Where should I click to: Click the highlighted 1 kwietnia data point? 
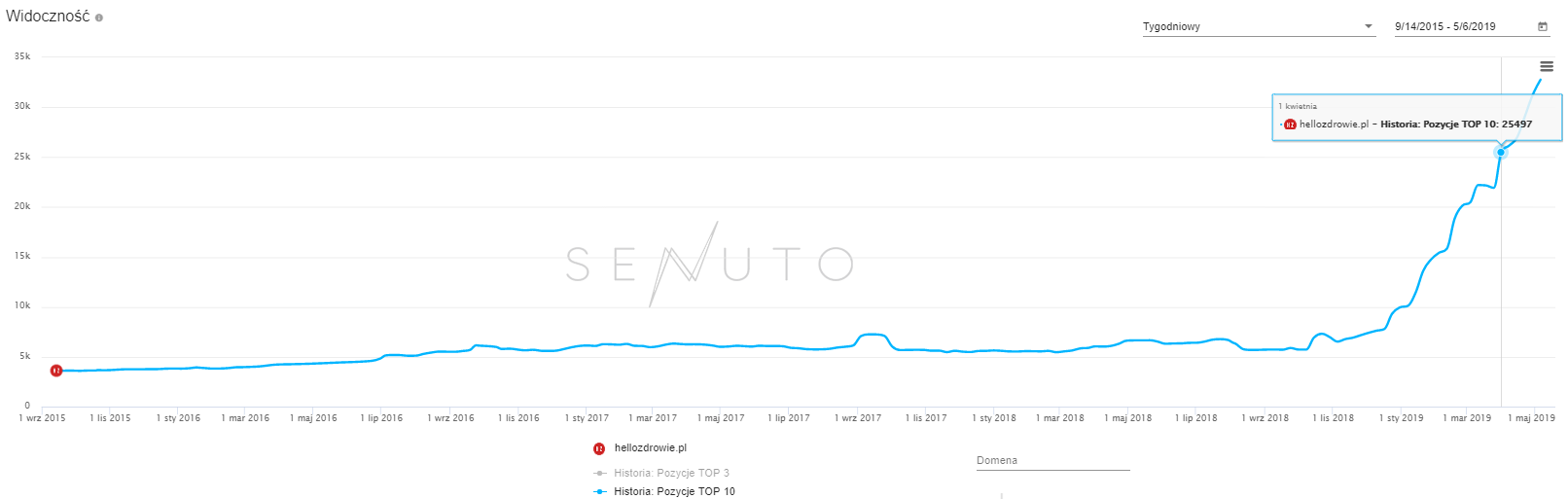1501,152
